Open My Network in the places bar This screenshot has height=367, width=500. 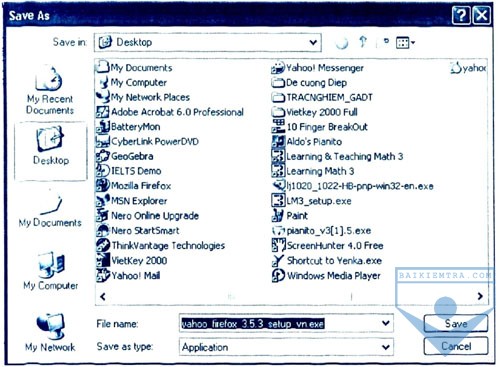tap(50, 332)
